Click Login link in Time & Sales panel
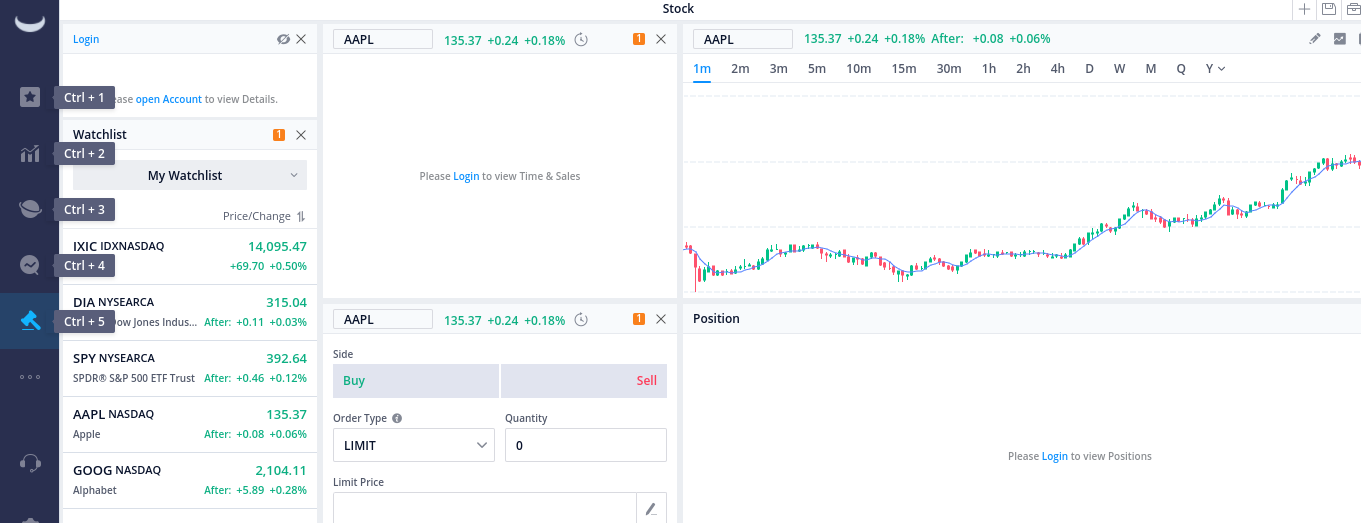The height and width of the screenshot is (523, 1361). (x=466, y=176)
